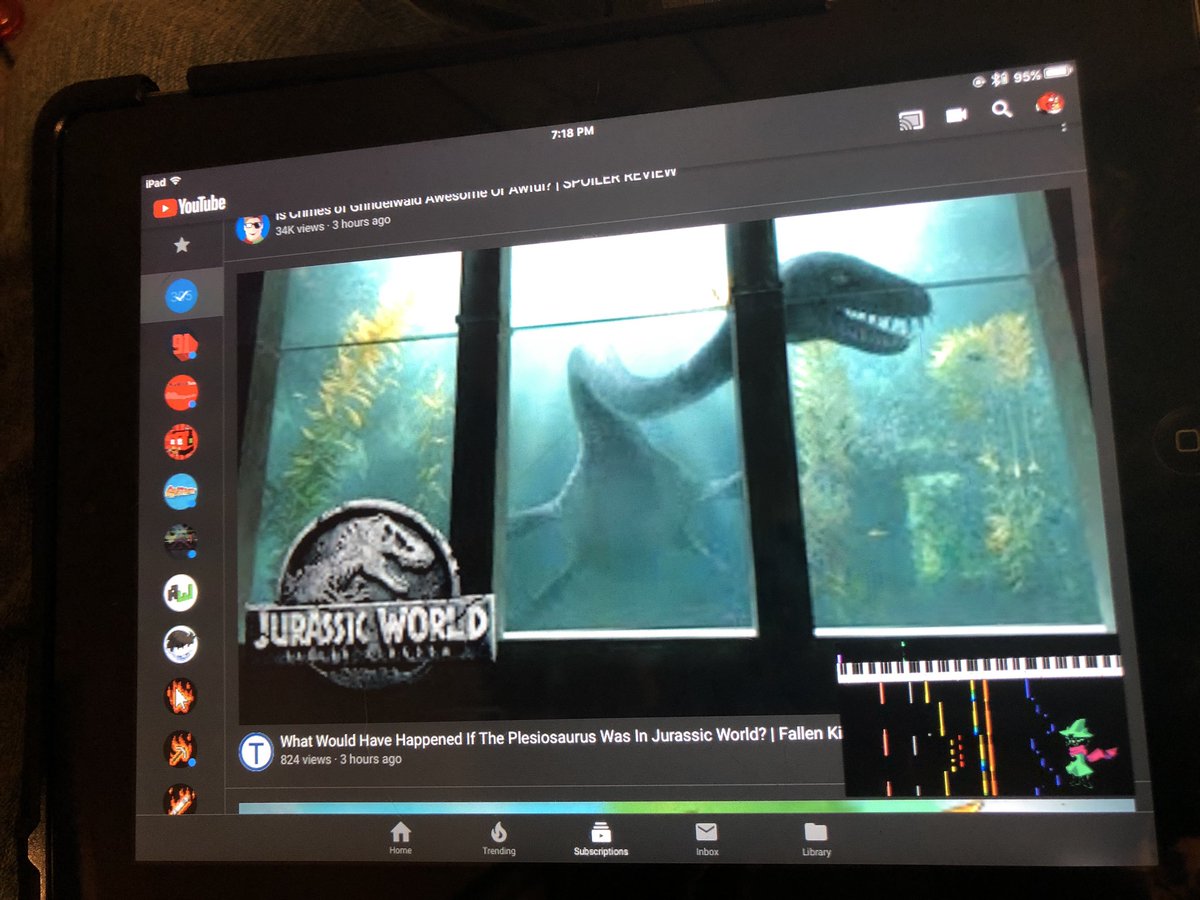Open 'What Would Have Happened If The Plesiosaurus' title

(x=560, y=738)
